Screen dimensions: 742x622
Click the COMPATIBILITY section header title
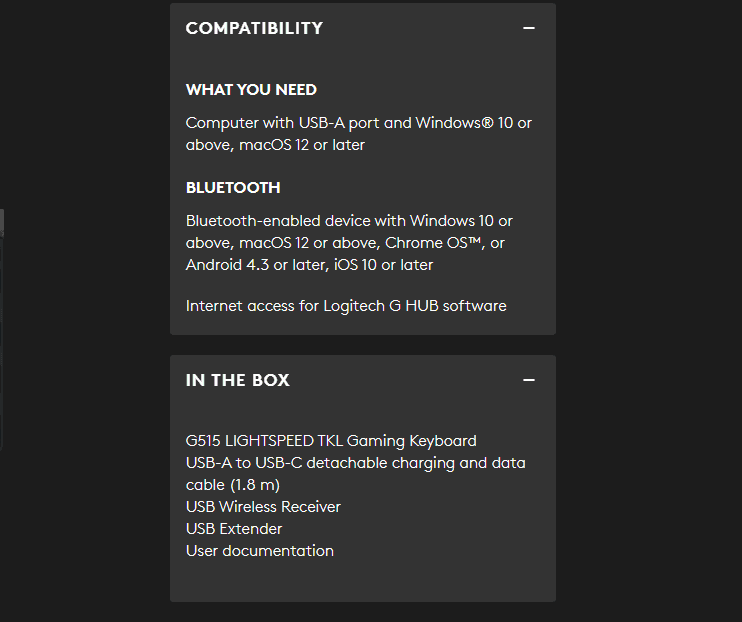pos(254,28)
